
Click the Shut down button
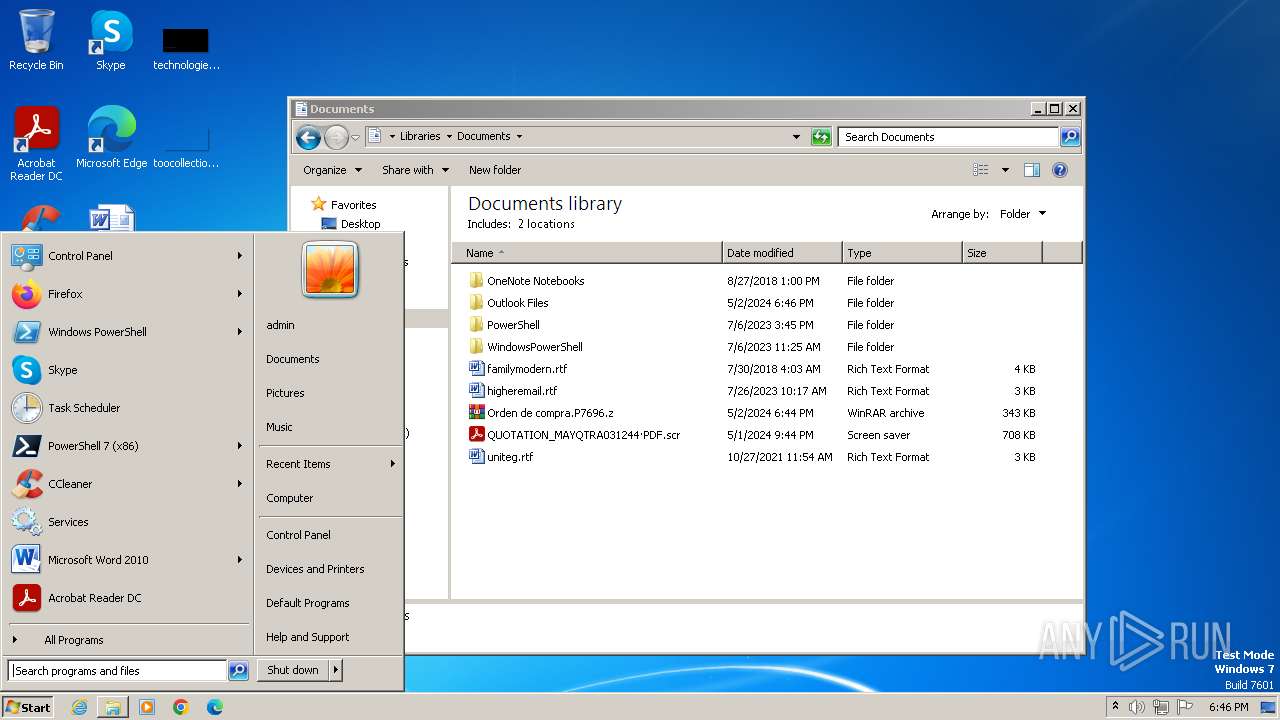(293, 670)
